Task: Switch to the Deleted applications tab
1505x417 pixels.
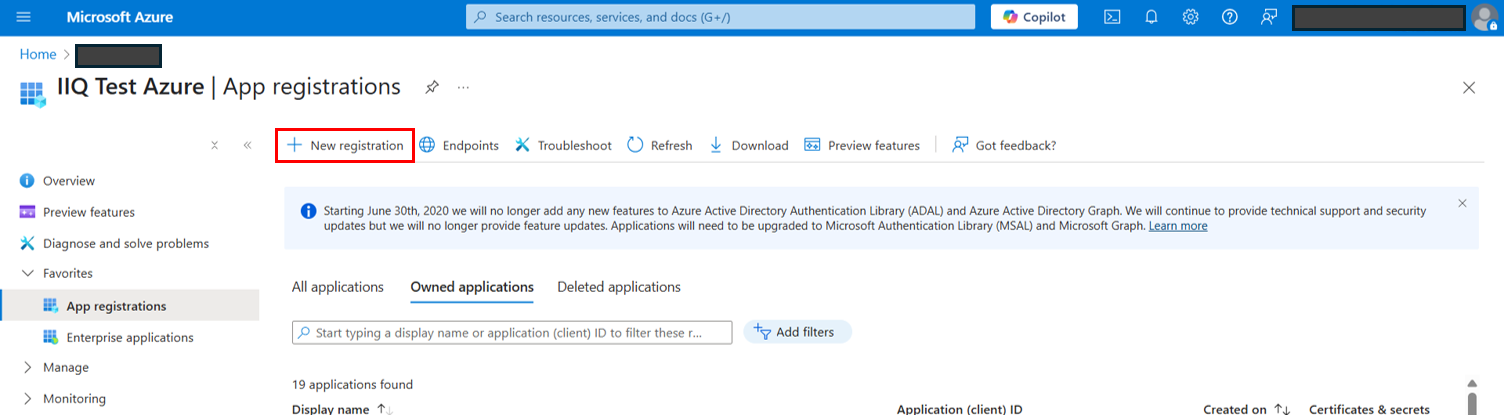Action: [x=618, y=287]
